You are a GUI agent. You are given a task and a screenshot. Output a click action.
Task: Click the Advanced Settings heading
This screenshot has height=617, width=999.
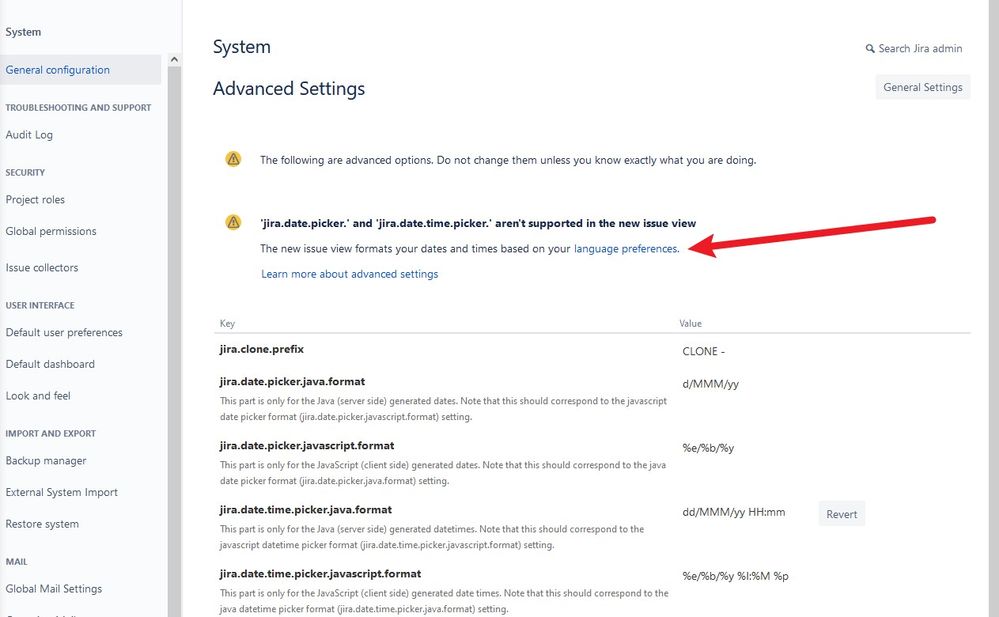click(289, 89)
